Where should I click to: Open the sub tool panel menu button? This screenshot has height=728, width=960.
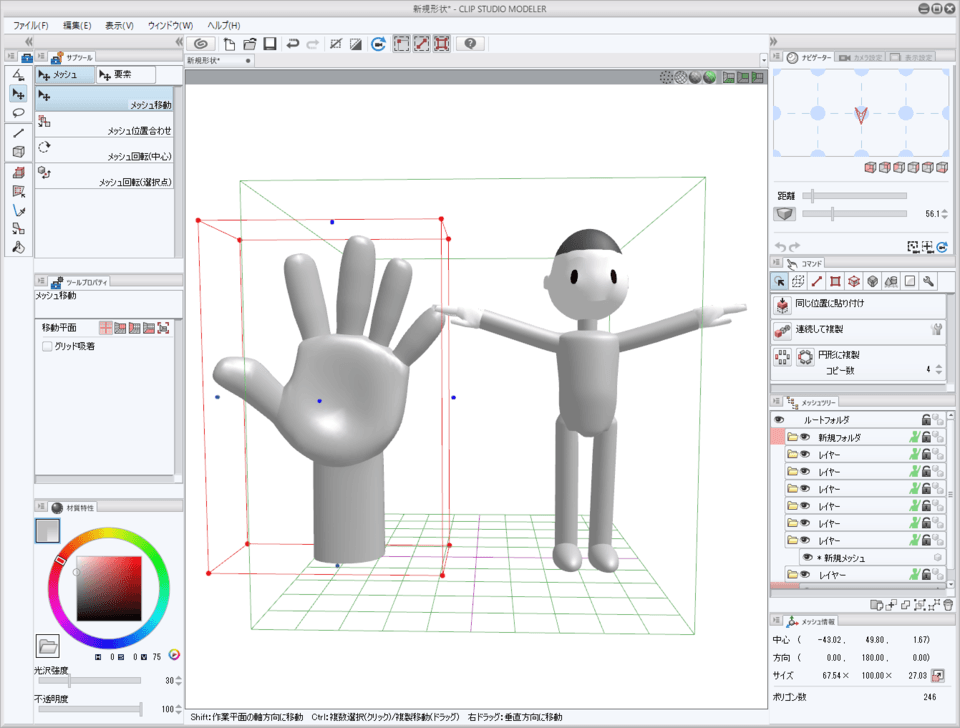click(x=41, y=56)
